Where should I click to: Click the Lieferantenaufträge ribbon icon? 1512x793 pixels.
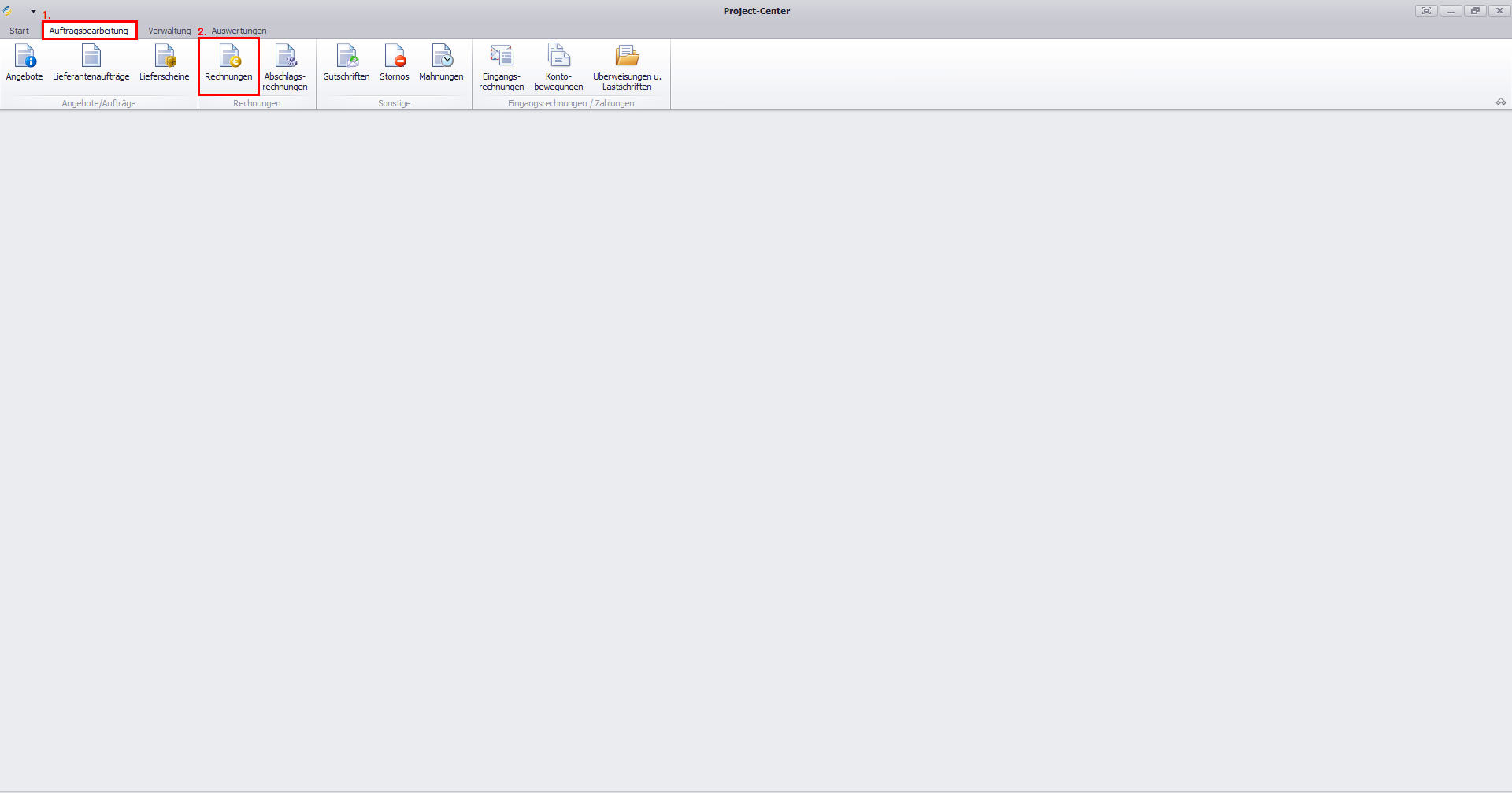[91, 63]
